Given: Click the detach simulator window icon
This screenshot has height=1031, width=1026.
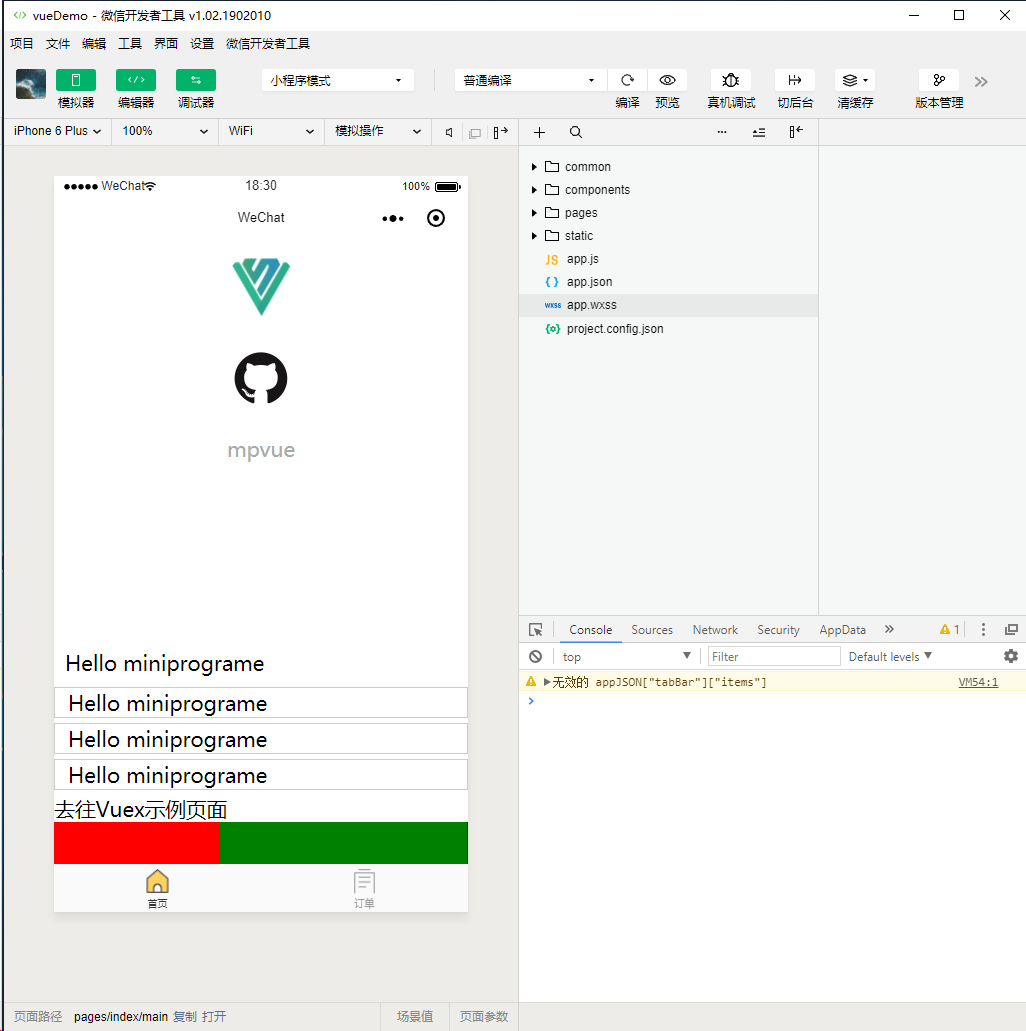Looking at the screenshot, I should [x=475, y=133].
